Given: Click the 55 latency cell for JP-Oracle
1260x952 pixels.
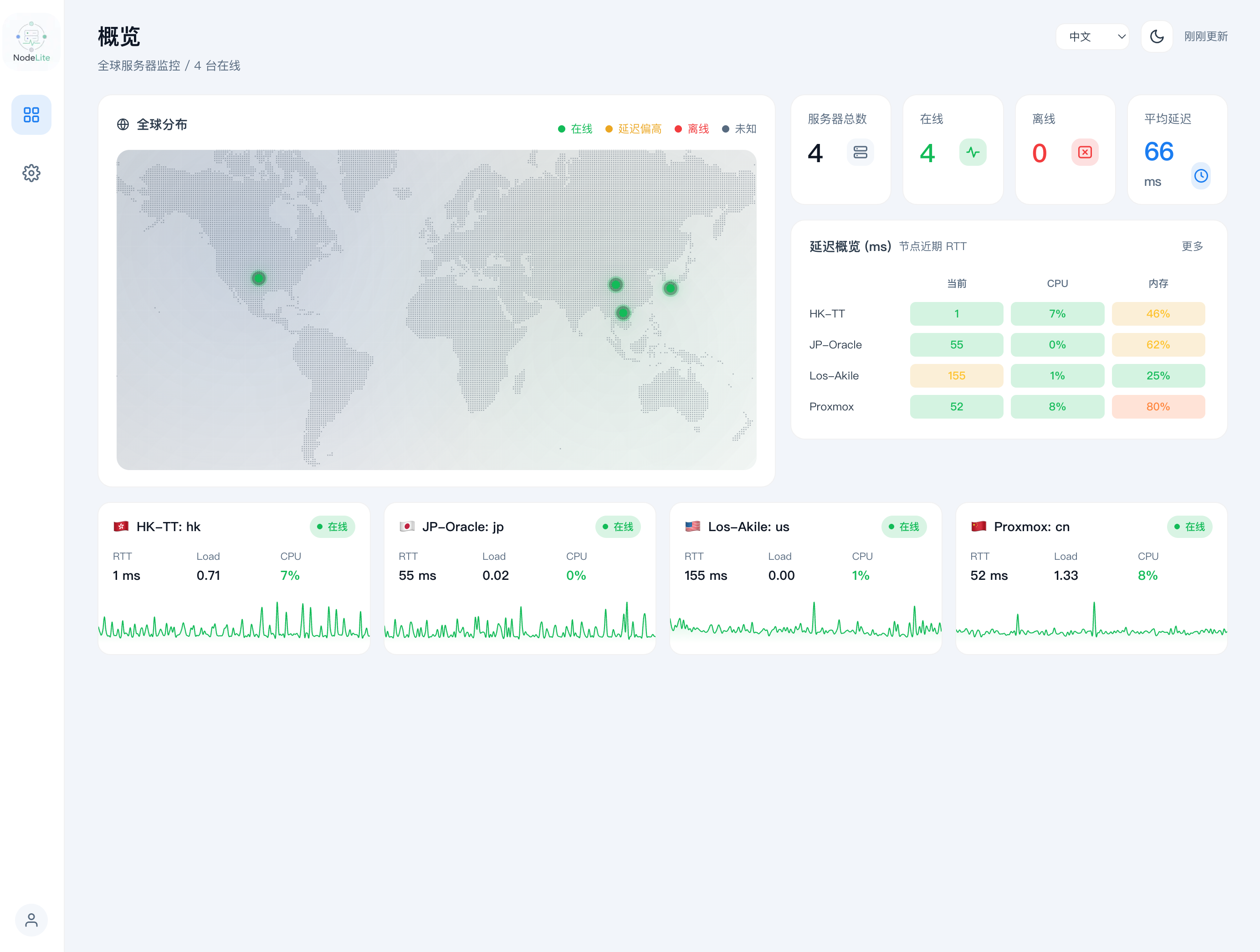Looking at the screenshot, I should (957, 345).
